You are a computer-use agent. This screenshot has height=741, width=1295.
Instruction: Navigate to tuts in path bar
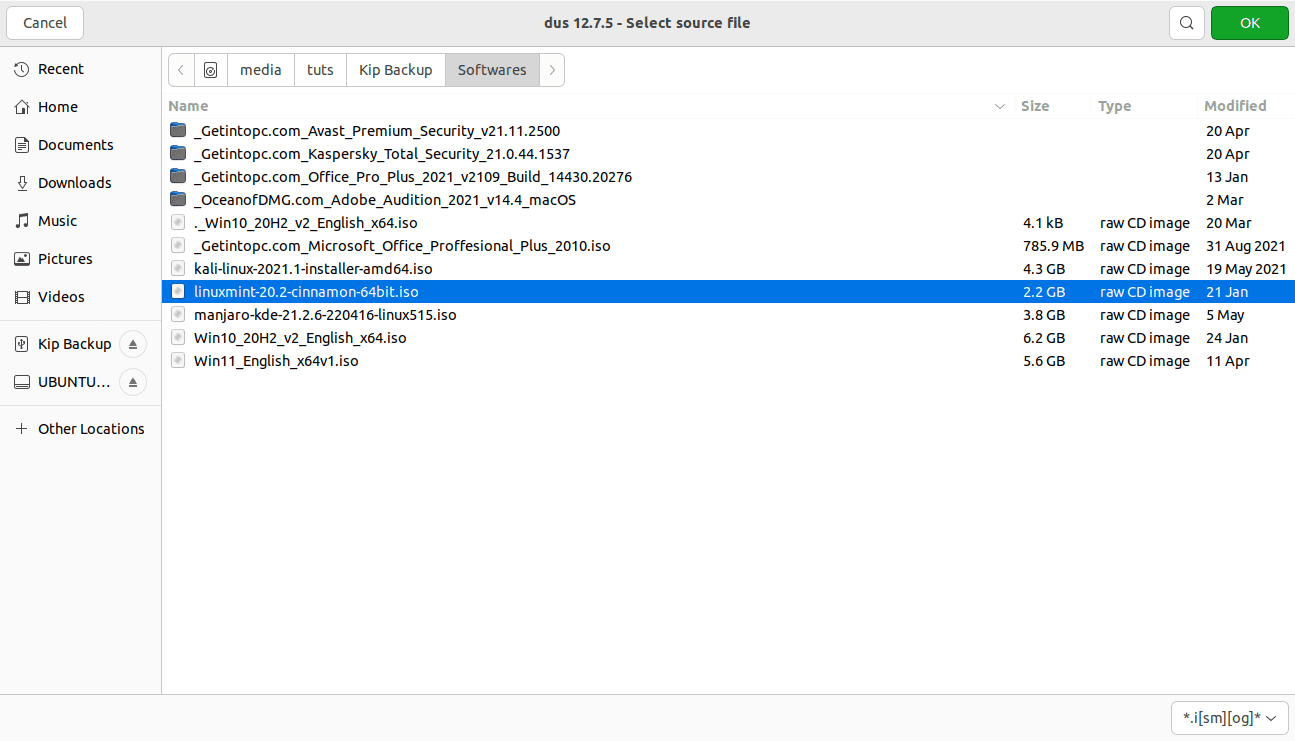tap(320, 70)
